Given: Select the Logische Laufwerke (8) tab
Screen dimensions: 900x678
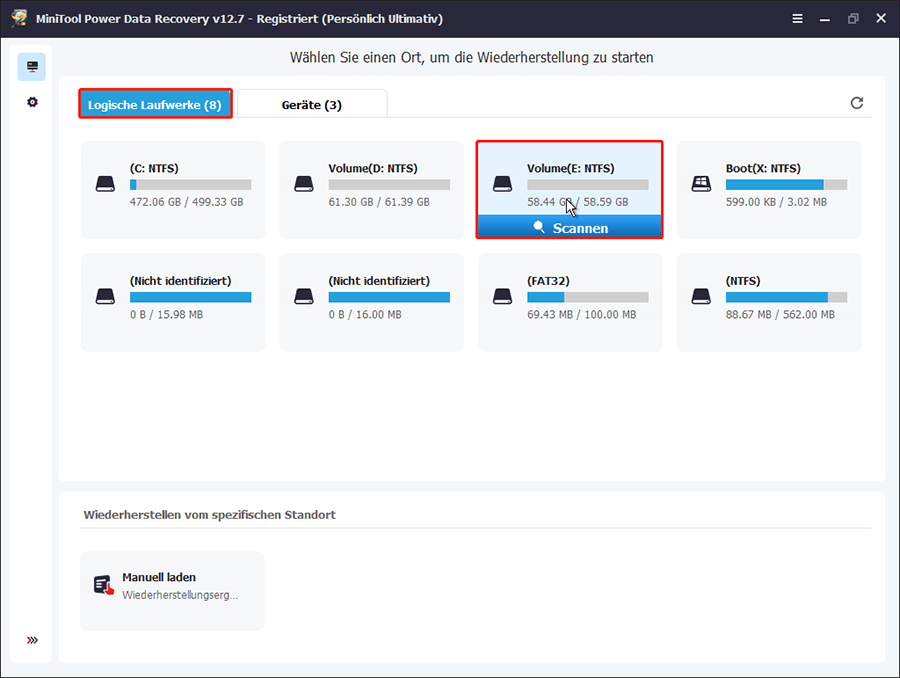Looking at the screenshot, I should [x=155, y=103].
